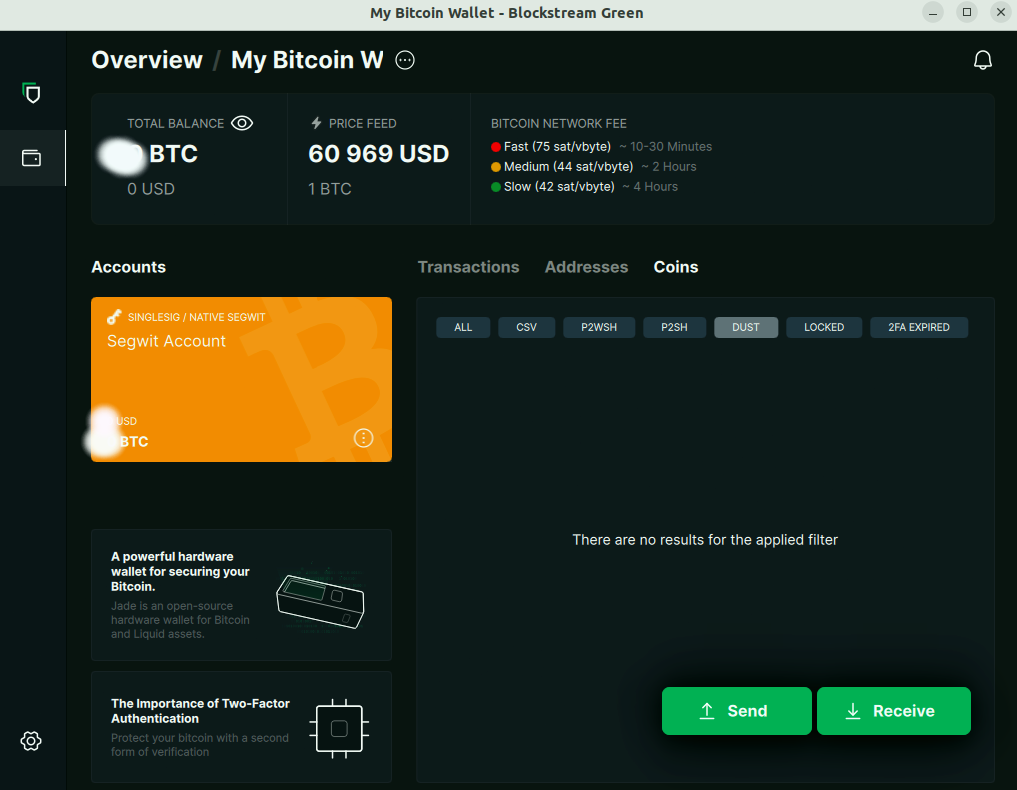The height and width of the screenshot is (790, 1017).
Task: Click the 60 969 USD price value
Action: 379,154
